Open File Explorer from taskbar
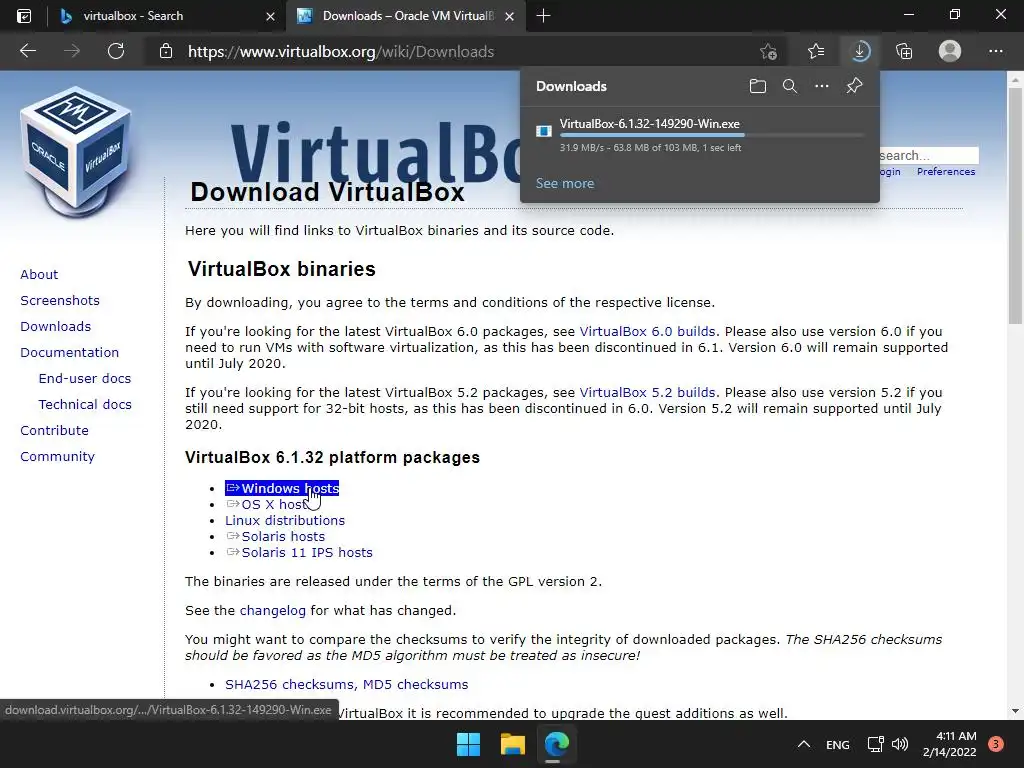The width and height of the screenshot is (1024, 768). click(513, 744)
